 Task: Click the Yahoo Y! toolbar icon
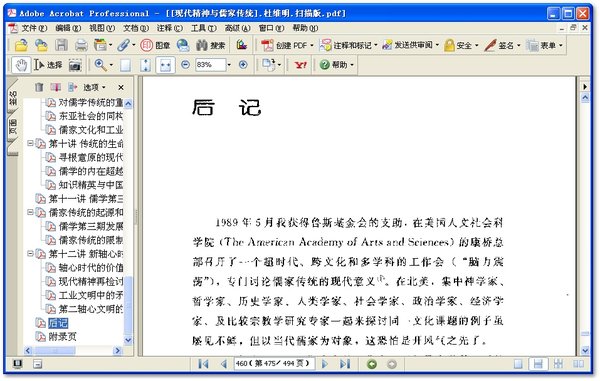pyautogui.click(x=301, y=65)
